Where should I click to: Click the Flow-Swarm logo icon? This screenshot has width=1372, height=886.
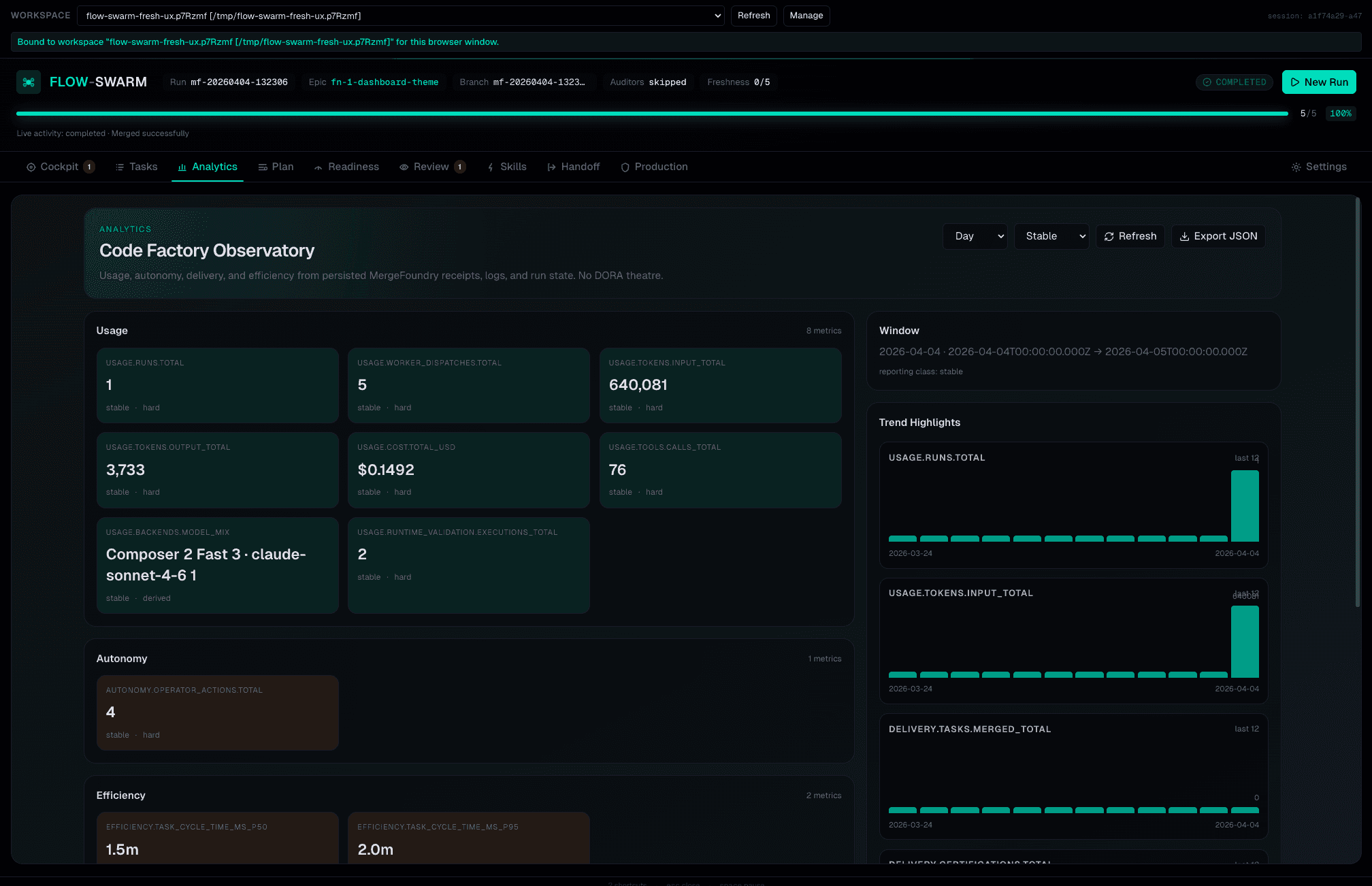pyautogui.click(x=29, y=82)
